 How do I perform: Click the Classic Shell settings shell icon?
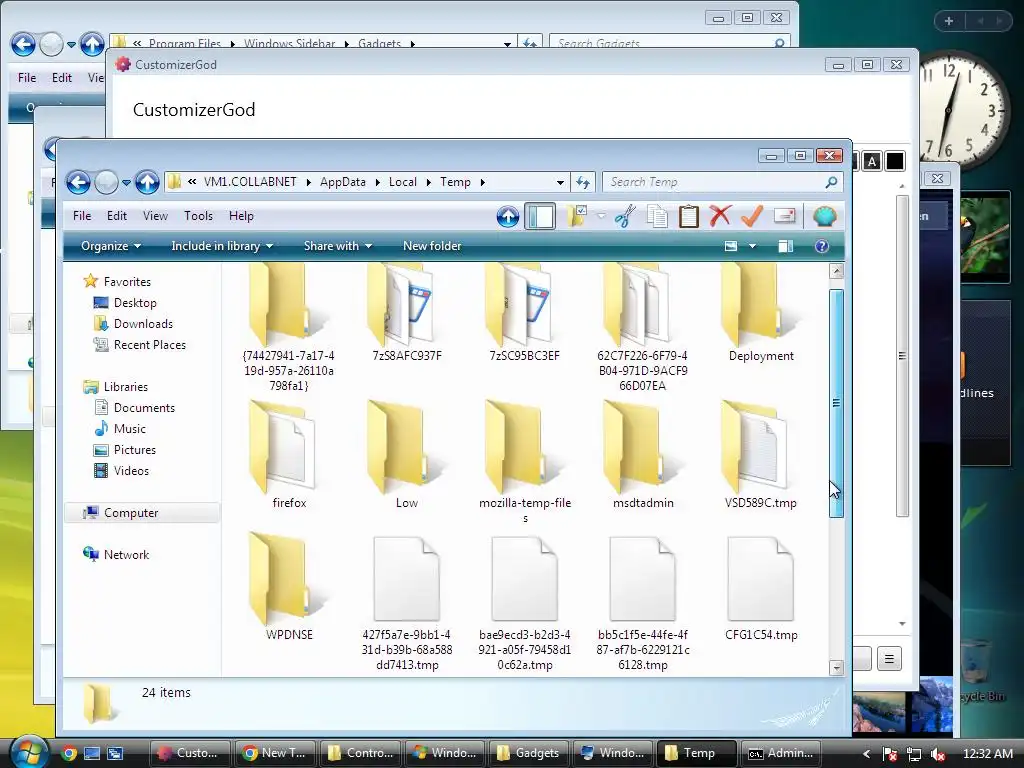click(x=824, y=216)
